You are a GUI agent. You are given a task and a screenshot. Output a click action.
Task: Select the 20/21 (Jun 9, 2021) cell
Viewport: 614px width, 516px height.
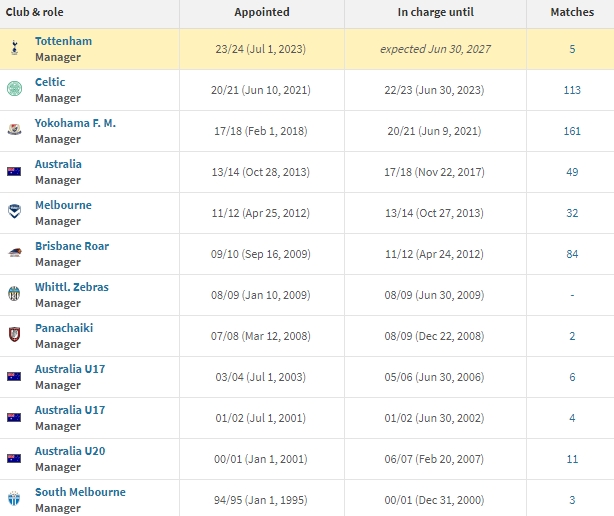click(434, 131)
